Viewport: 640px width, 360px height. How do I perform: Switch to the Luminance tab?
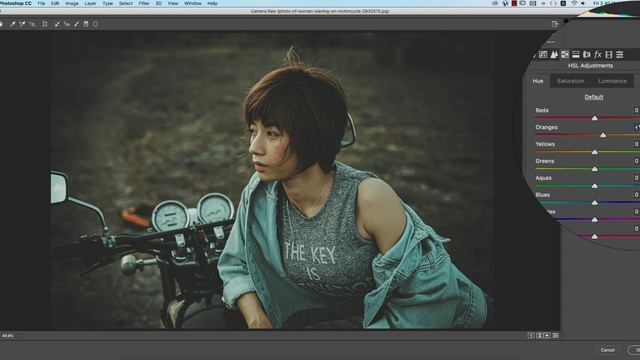(612, 81)
